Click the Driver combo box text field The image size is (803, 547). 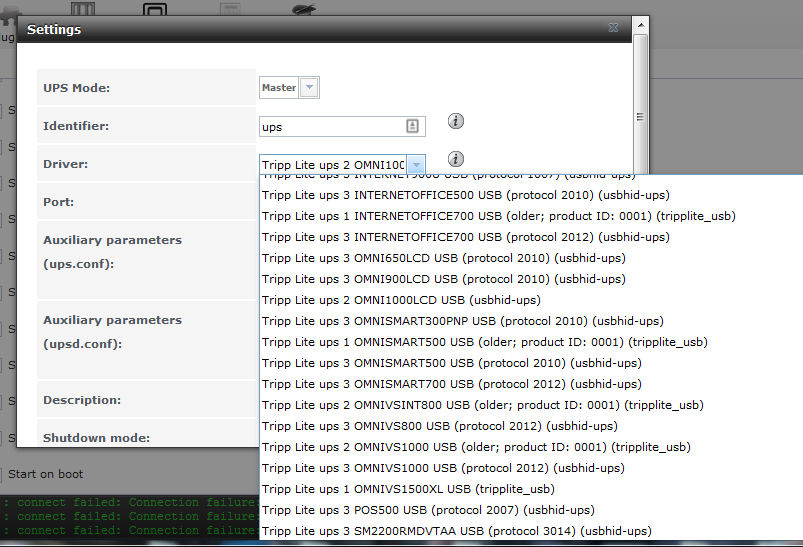click(x=333, y=165)
